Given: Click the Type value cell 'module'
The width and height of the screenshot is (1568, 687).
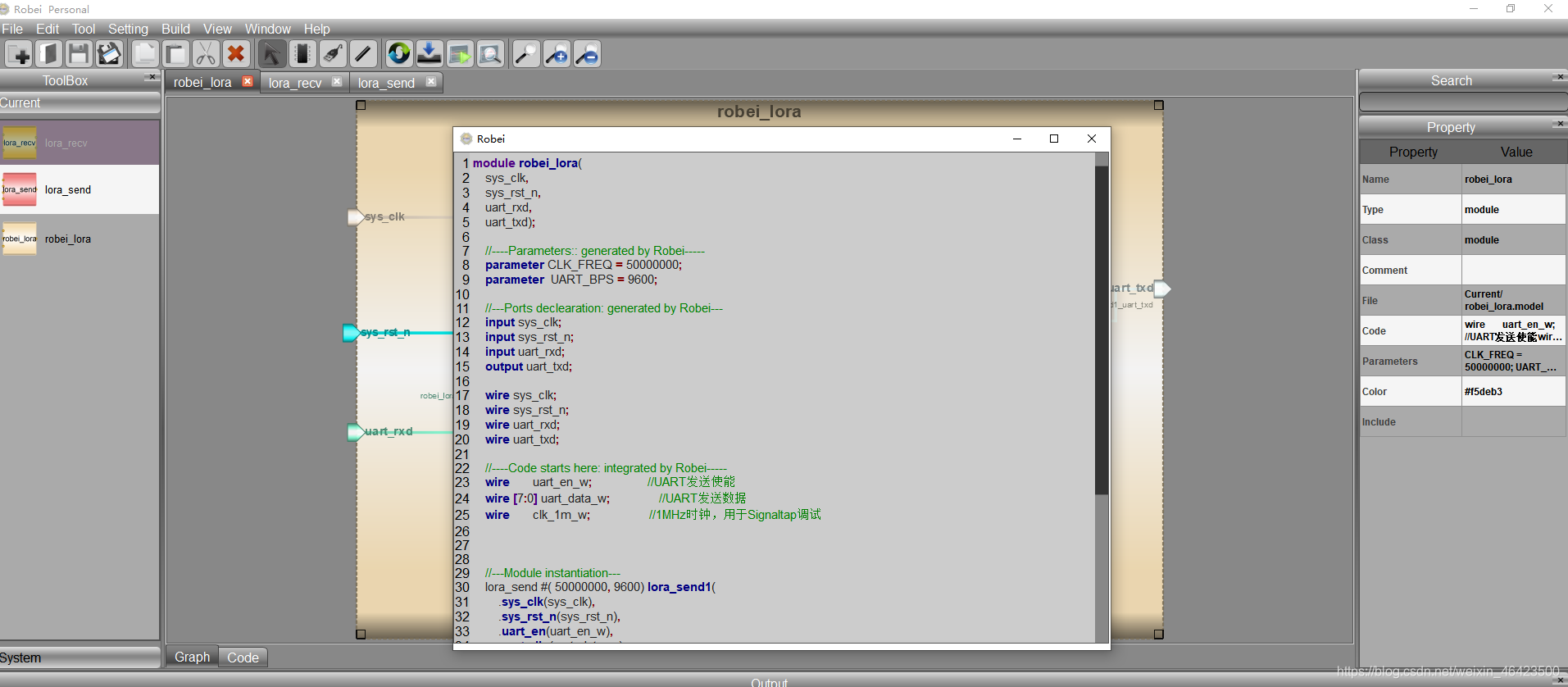Looking at the screenshot, I should (1513, 210).
